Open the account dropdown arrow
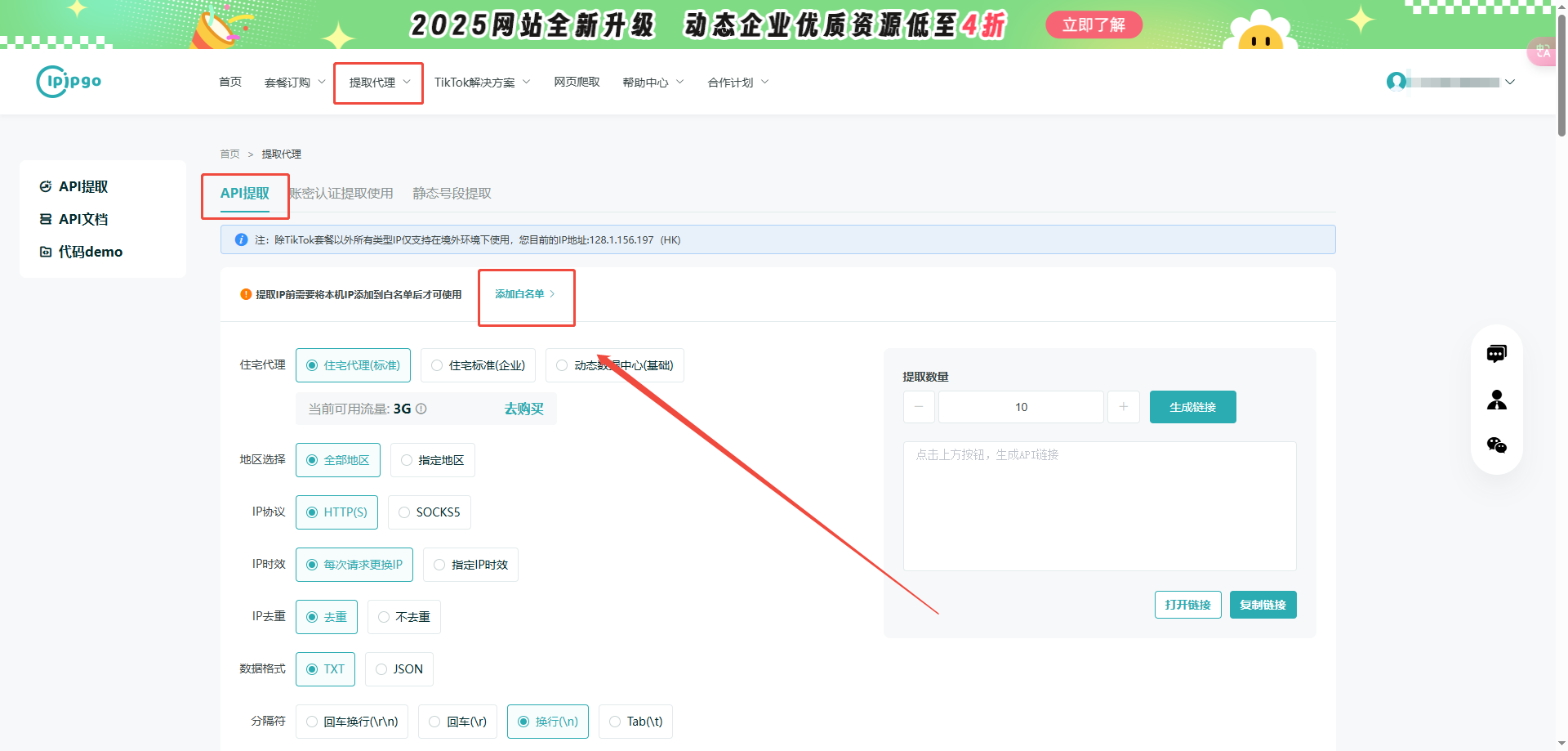Viewport: 1568px width, 751px height. click(1510, 82)
